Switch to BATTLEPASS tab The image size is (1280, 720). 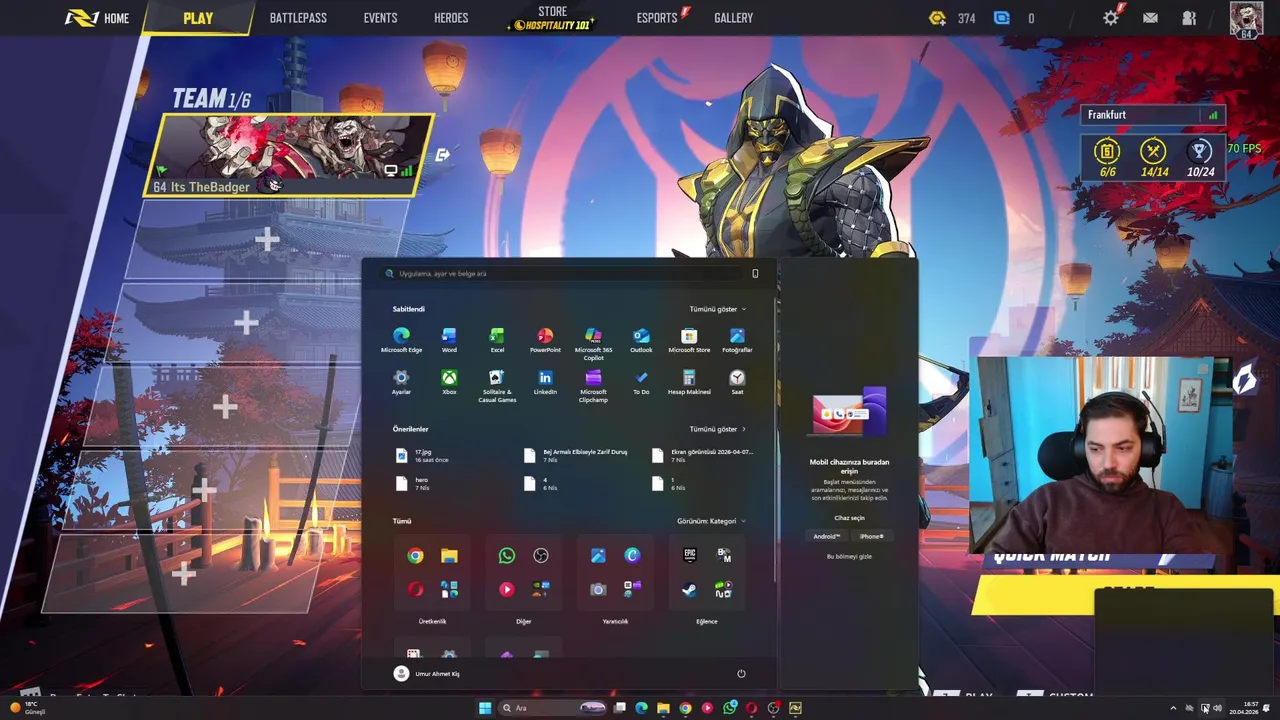pyautogui.click(x=298, y=18)
